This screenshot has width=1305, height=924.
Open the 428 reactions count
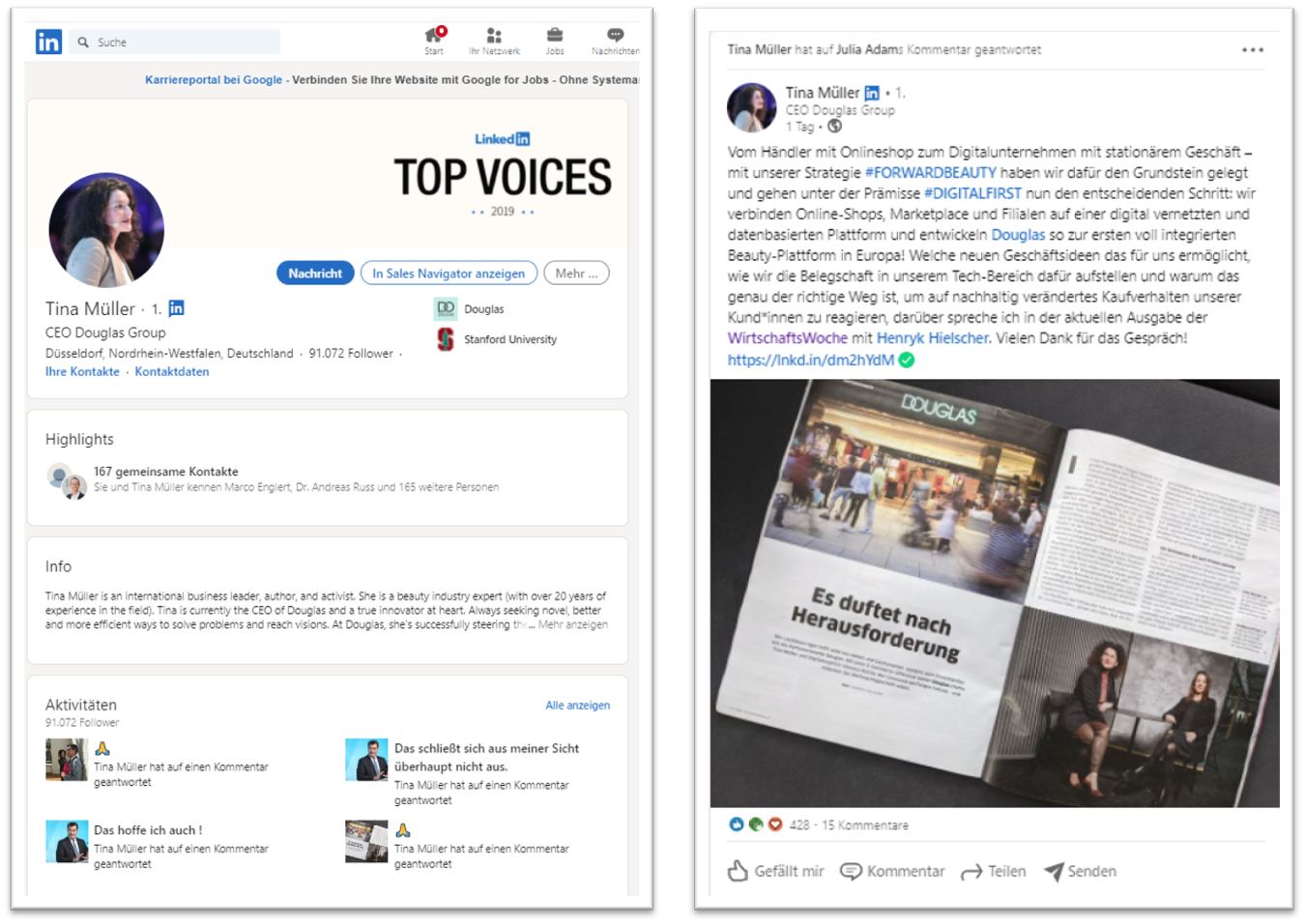coord(799,825)
